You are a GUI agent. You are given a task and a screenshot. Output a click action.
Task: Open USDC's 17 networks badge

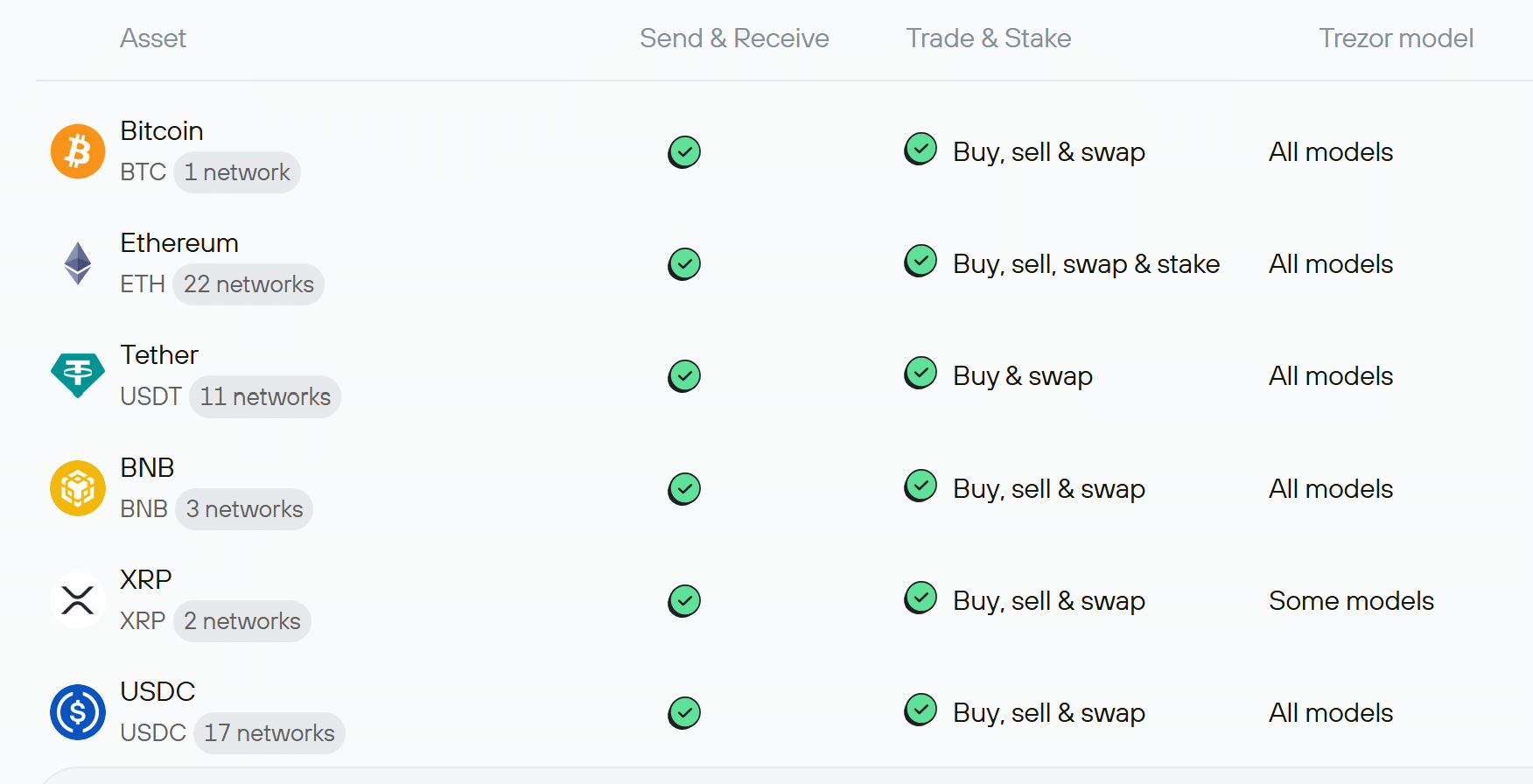coord(269,733)
